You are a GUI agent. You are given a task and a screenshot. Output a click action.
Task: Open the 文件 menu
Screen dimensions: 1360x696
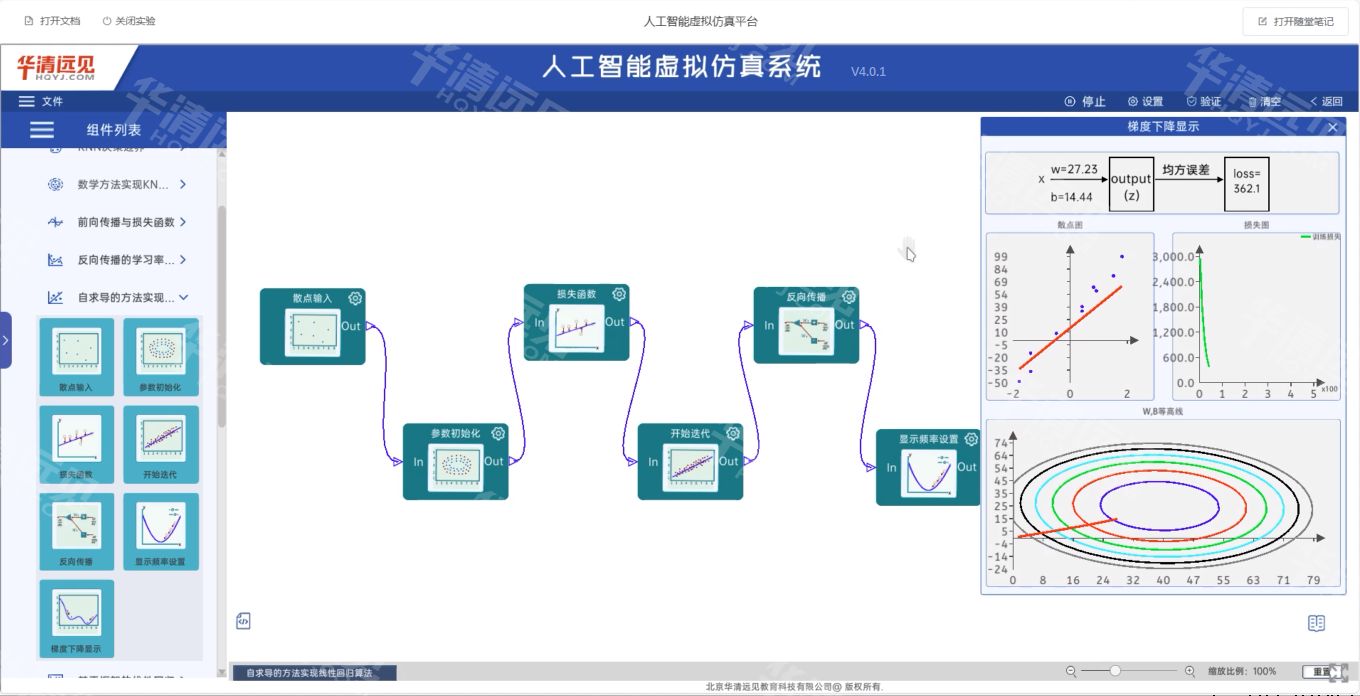click(x=41, y=101)
